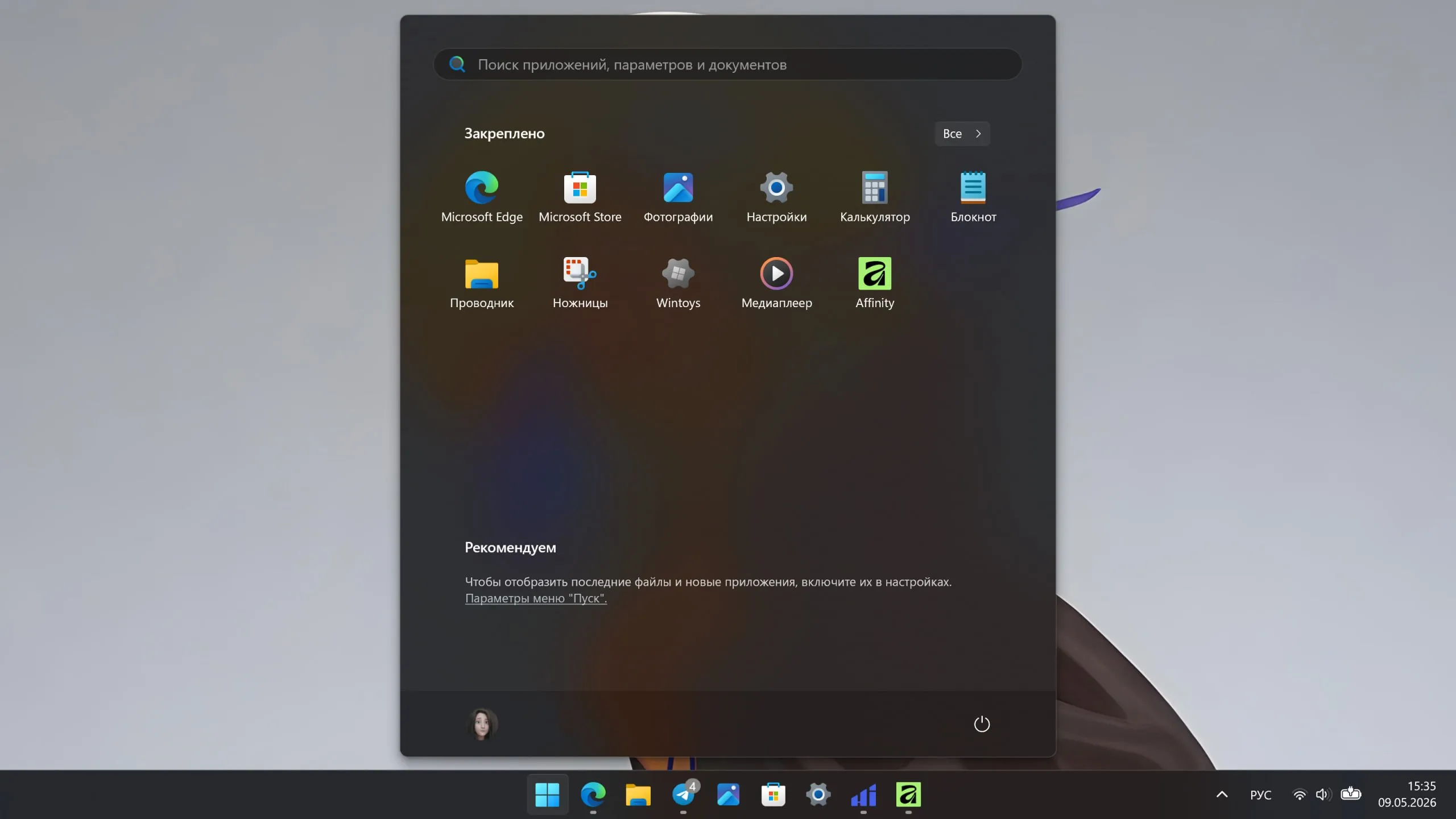Image resolution: width=1456 pixels, height=819 pixels.
Task: Click the battery tray icon
Action: point(1351,793)
